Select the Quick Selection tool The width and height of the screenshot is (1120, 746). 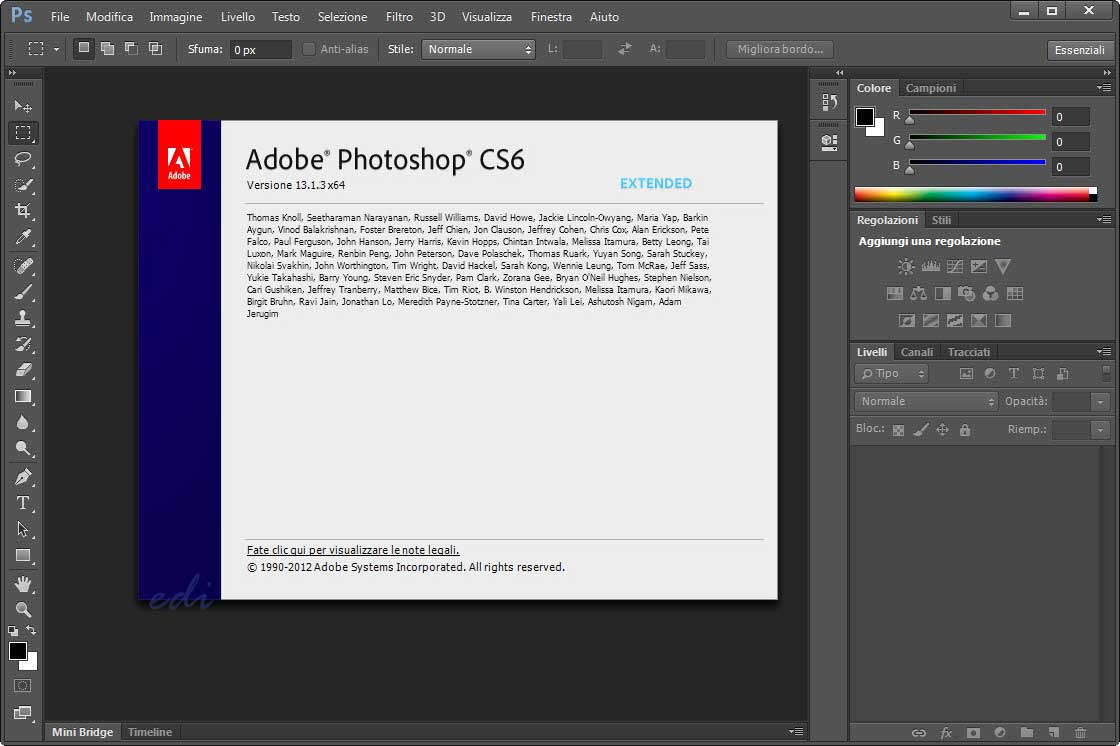(23, 185)
